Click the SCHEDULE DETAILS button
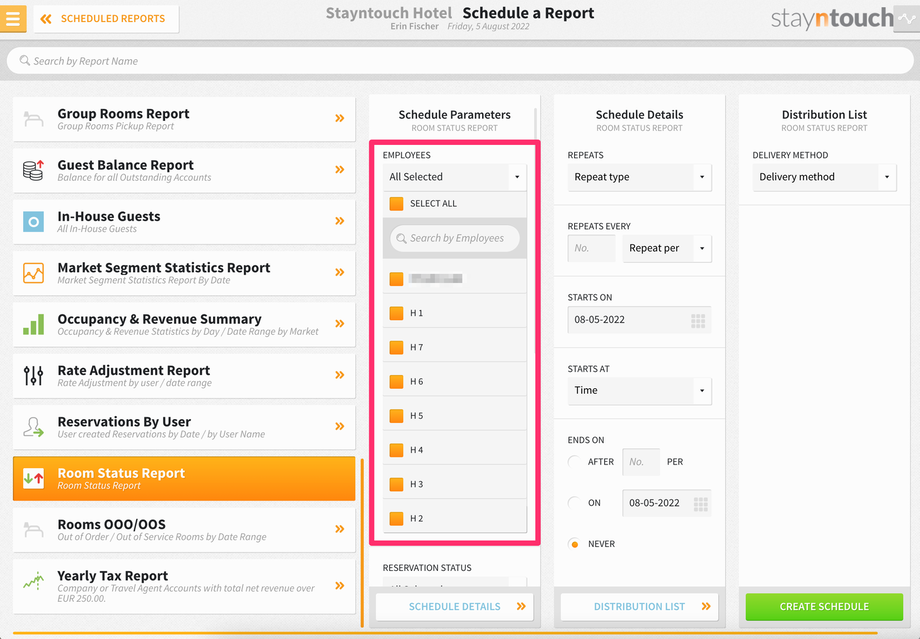 click(x=455, y=607)
